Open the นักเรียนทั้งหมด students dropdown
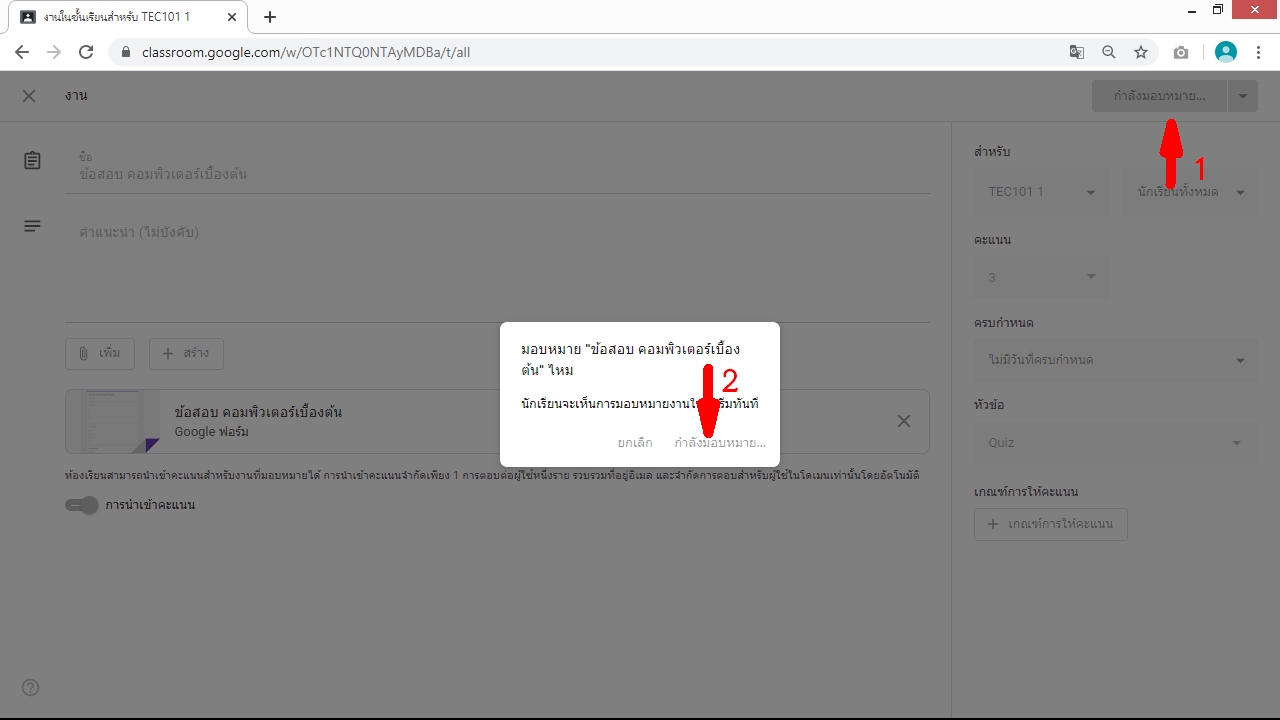This screenshot has width=1280, height=720. point(1190,192)
